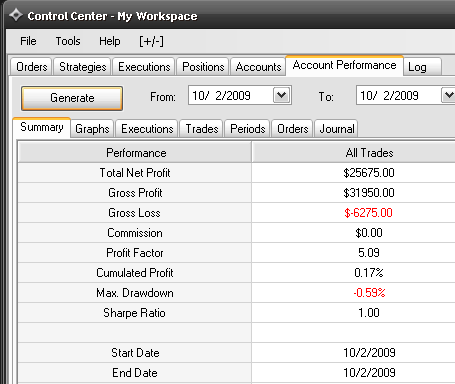Screen dimensions: 455x384
Task: Click the To date field 10/2/2009
Action: 406,95
